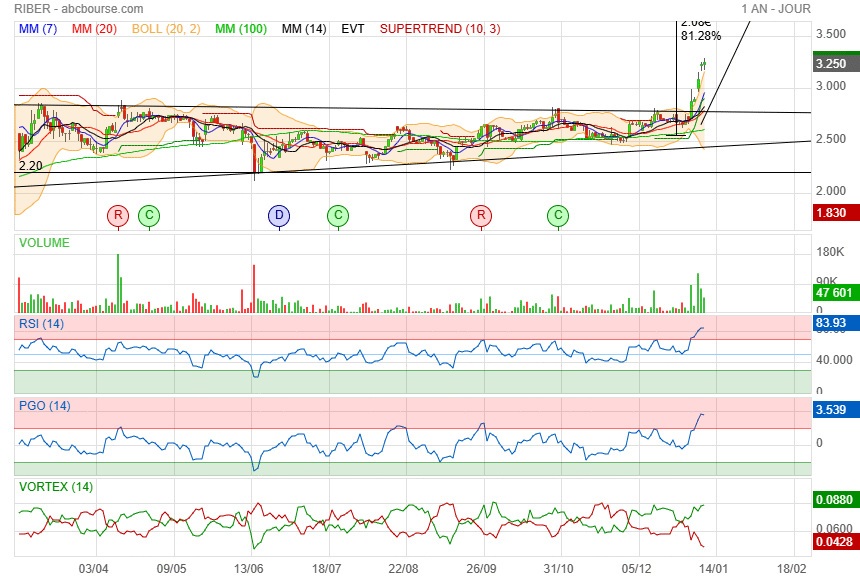Open the 1 AN - JOUR period label
860x579 pixels.
[776, 8]
